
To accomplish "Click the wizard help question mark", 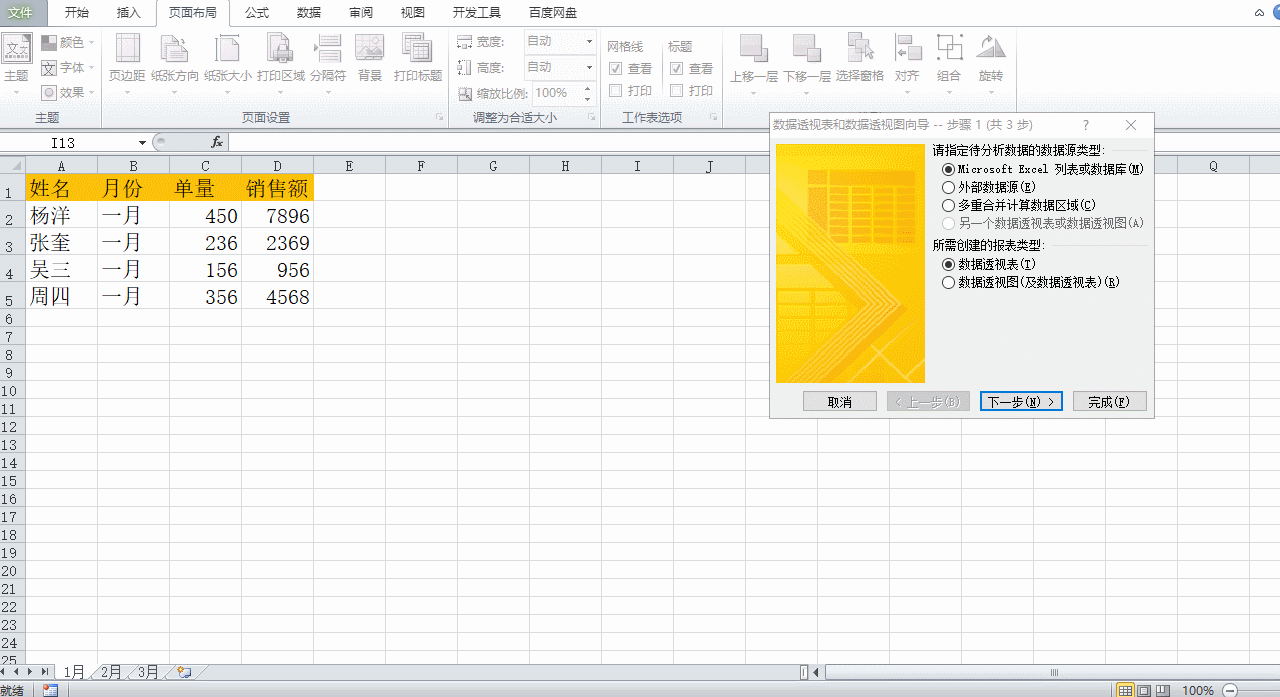I will point(1086,125).
